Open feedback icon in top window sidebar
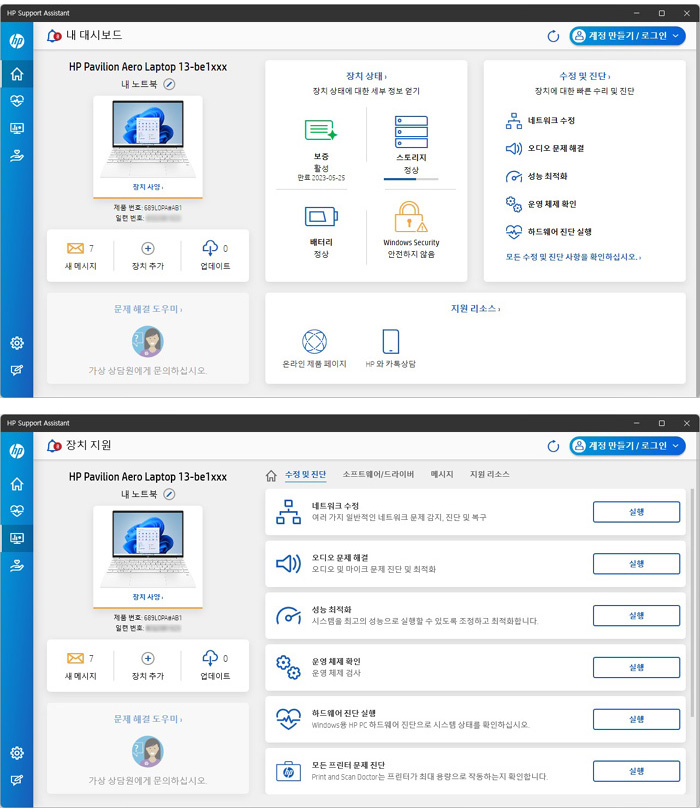700x812 pixels. click(x=17, y=370)
